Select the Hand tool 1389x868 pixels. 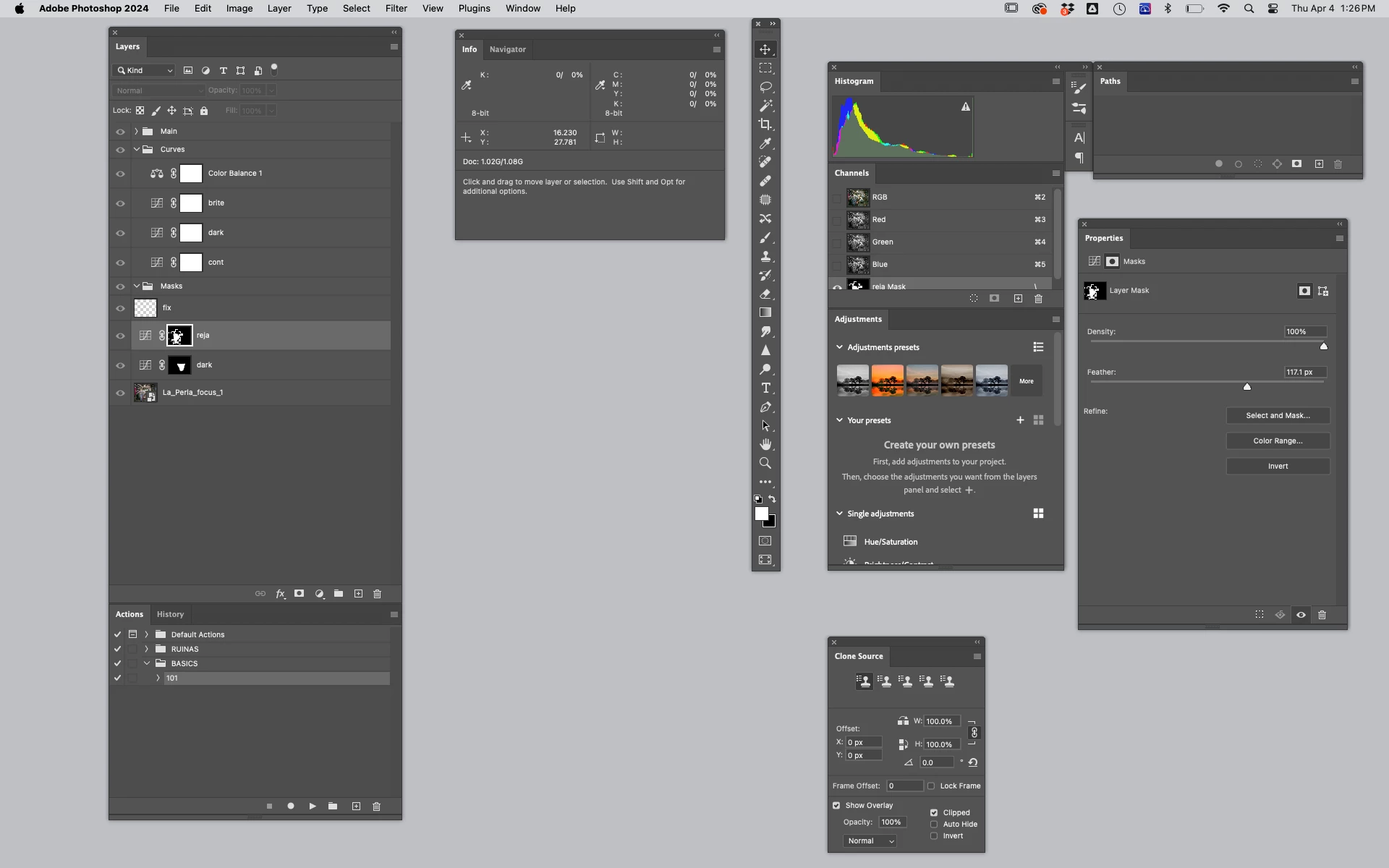pyautogui.click(x=765, y=445)
